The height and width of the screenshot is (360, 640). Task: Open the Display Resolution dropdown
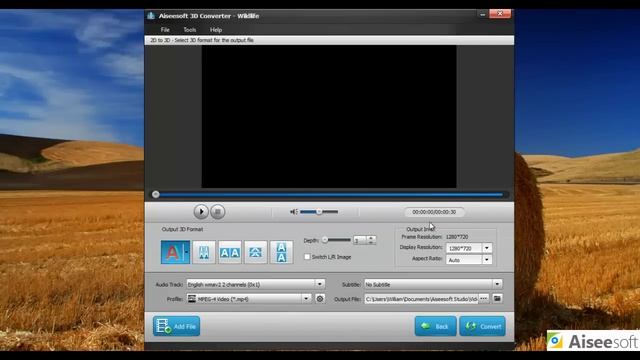coord(487,248)
